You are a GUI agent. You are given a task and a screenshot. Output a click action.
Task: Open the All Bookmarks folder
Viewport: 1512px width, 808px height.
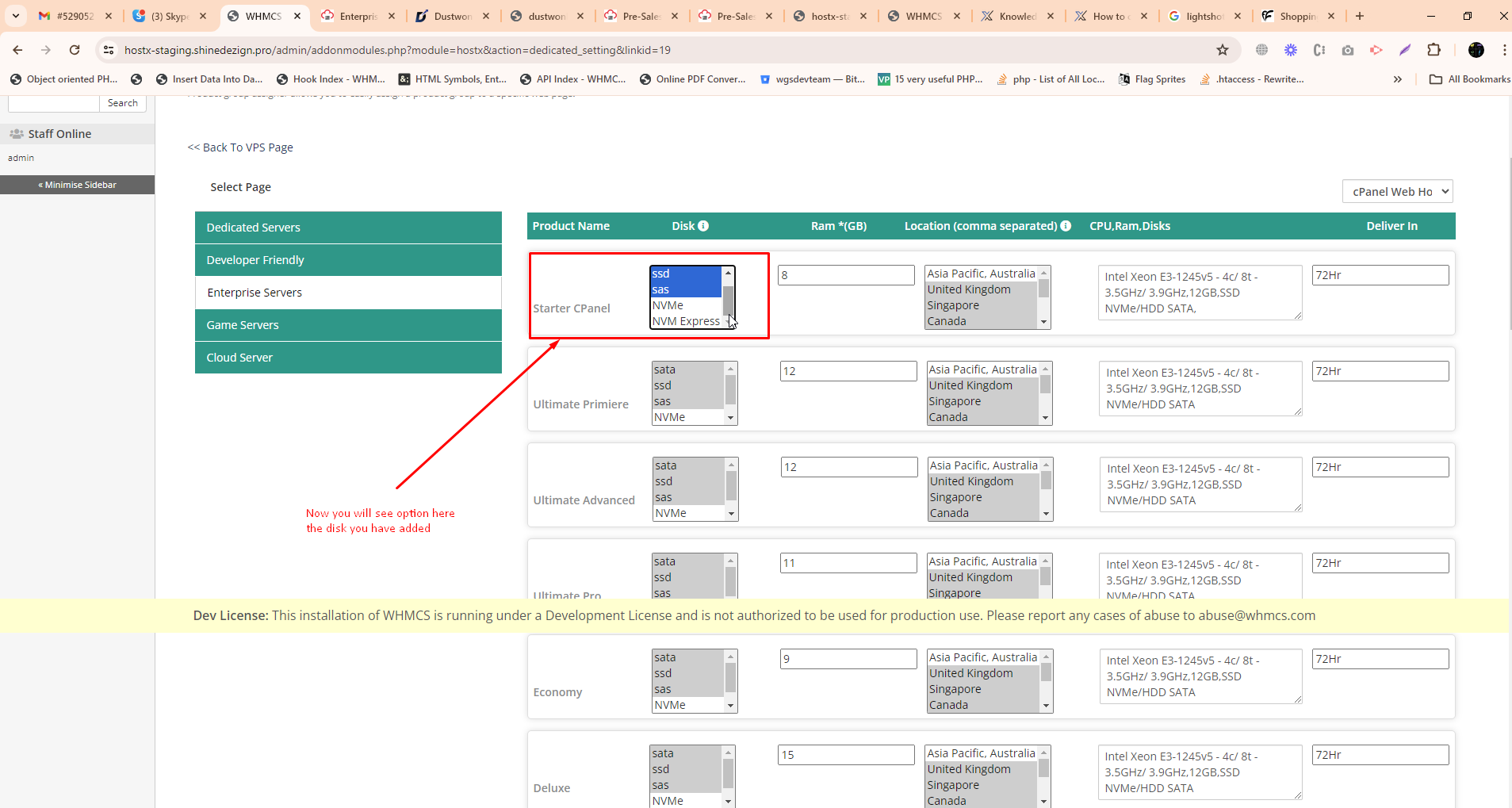coord(1469,79)
